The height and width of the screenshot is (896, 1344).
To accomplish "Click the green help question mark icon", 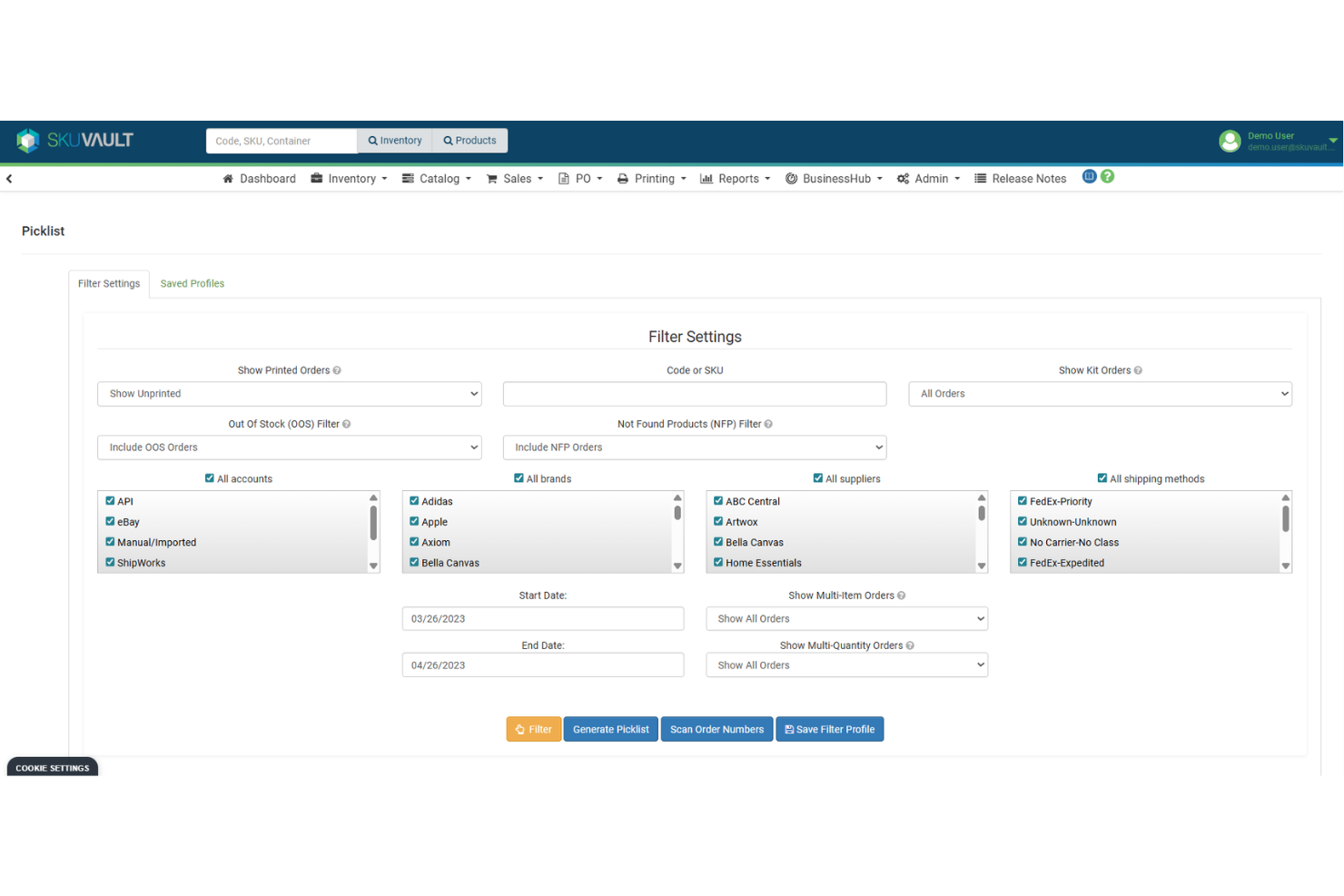I will (1107, 176).
